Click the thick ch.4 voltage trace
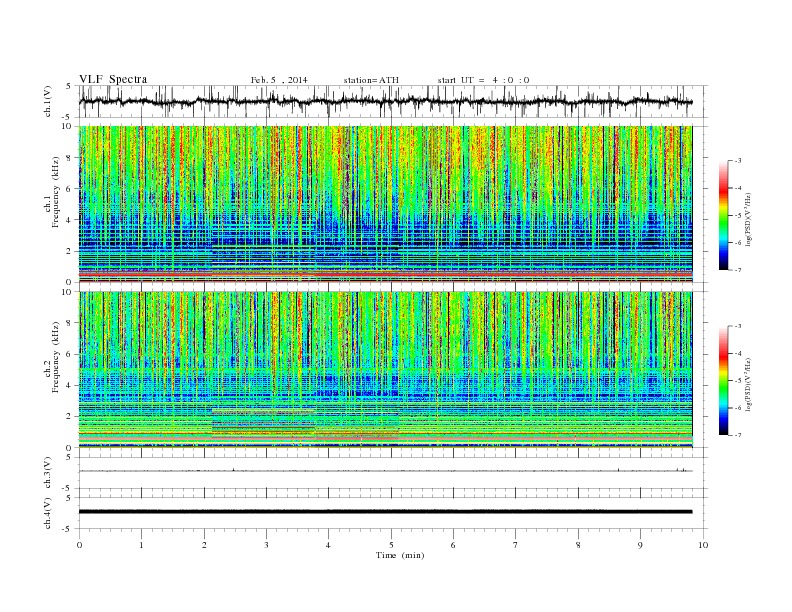Viewport: 792px width, 612px height. tap(385, 512)
